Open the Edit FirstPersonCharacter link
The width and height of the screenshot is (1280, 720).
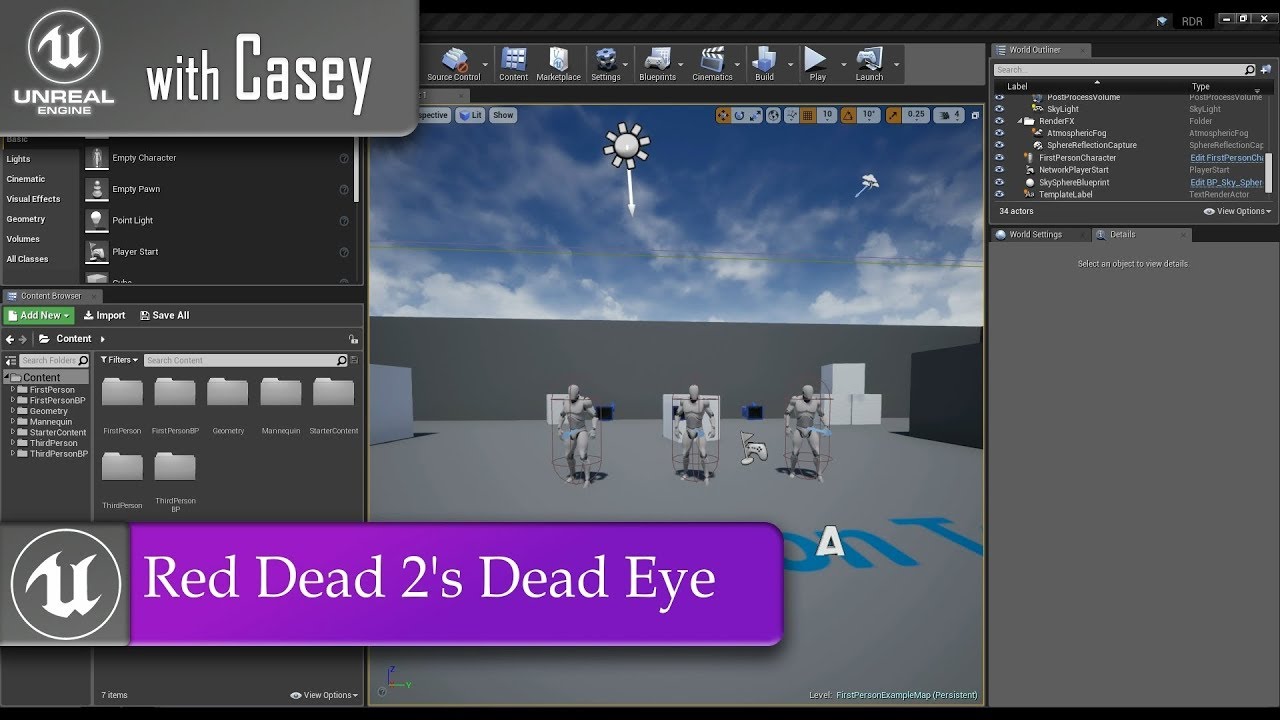coord(1228,158)
